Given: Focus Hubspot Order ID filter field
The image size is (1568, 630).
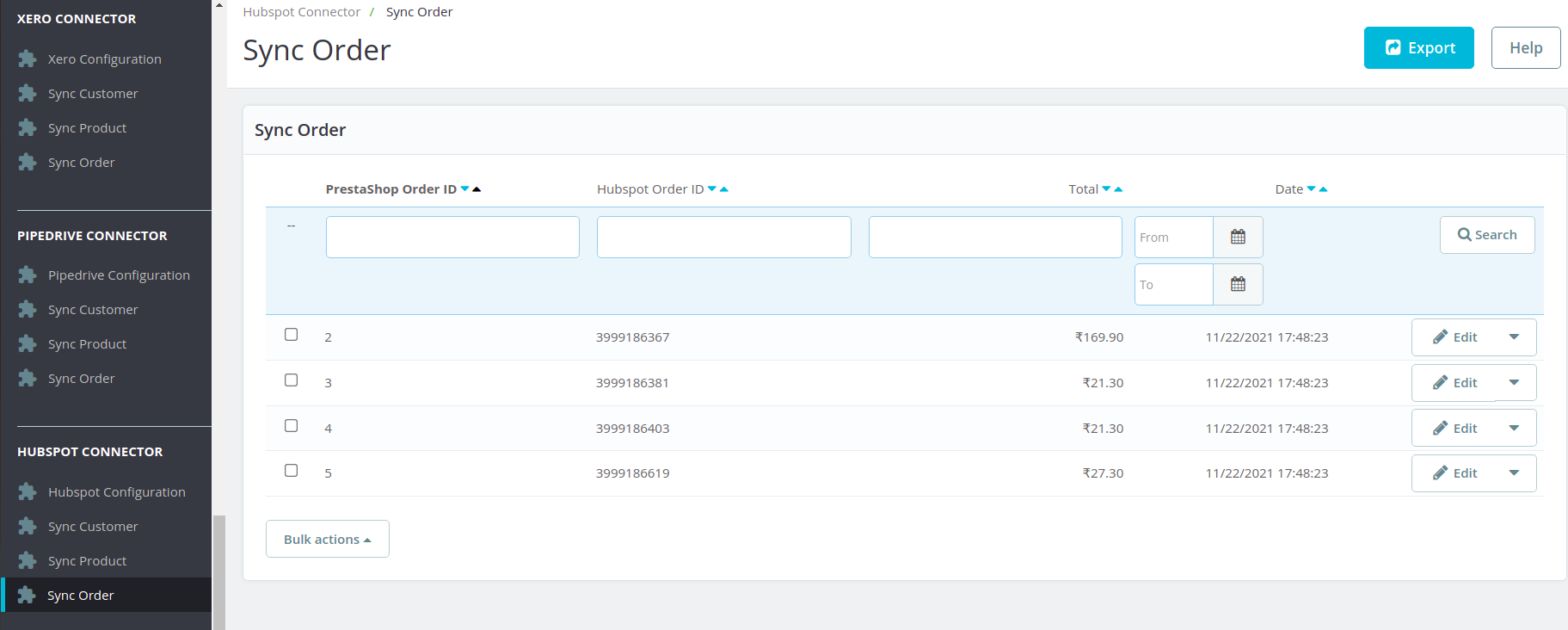Looking at the screenshot, I should tap(724, 237).
